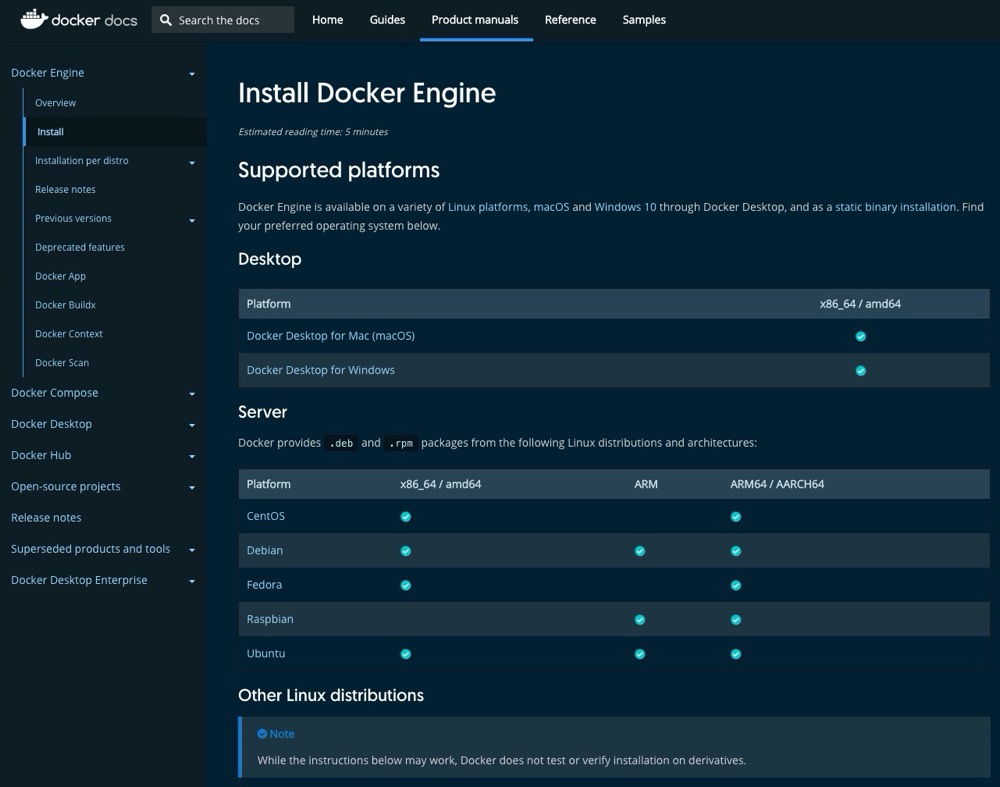This screenshot has width=1000, height=787.
Task: Click CentOS x86_64 checkmark
Action: click(x=406, y=517)
